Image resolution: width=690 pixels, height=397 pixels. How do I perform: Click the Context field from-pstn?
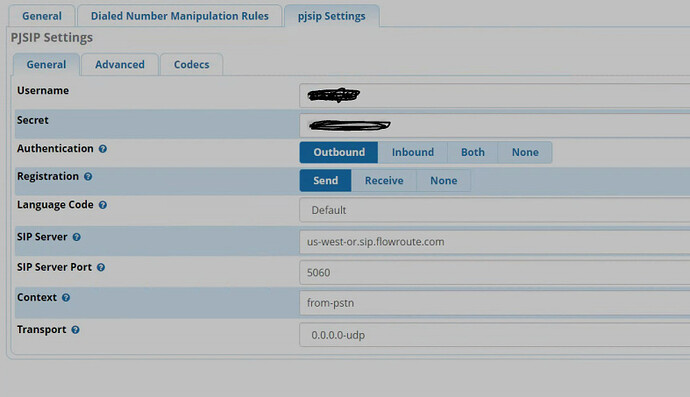495,303
